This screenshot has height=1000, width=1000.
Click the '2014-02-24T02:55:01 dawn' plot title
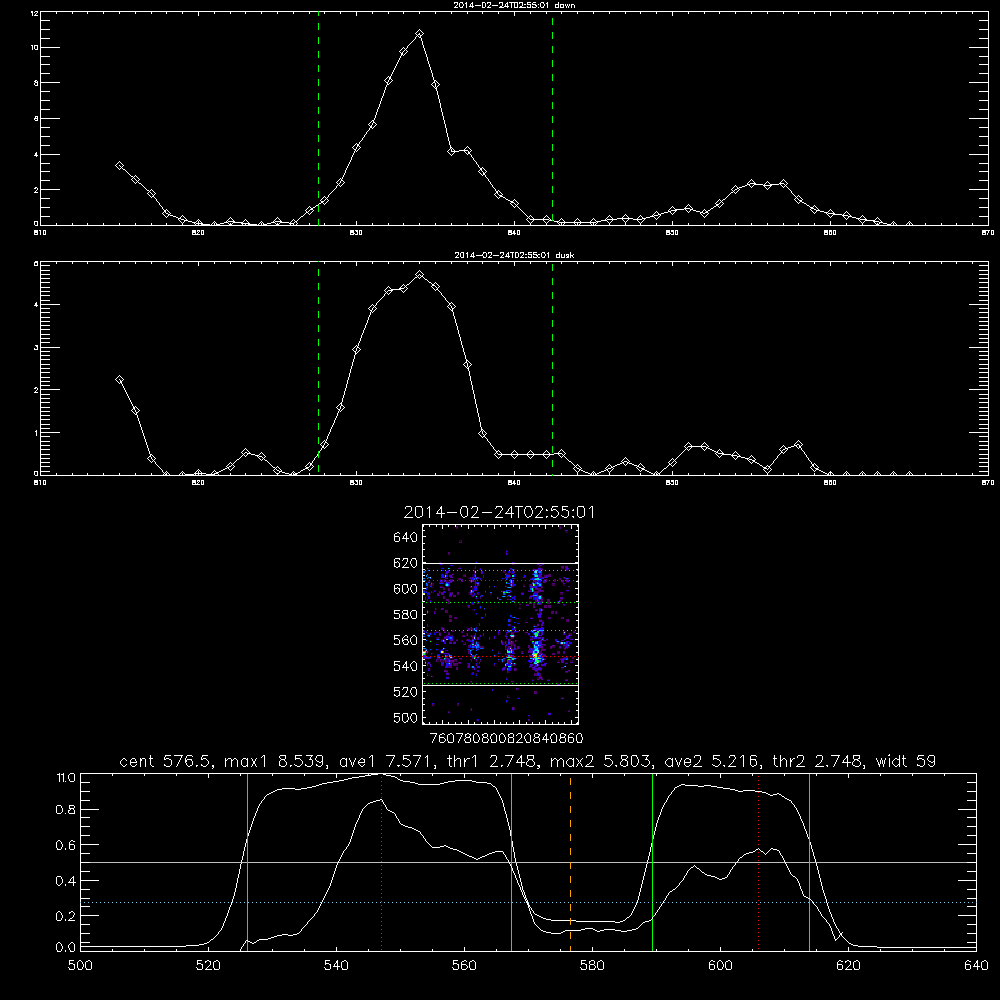pyautogui.click(x=515, y=5)
